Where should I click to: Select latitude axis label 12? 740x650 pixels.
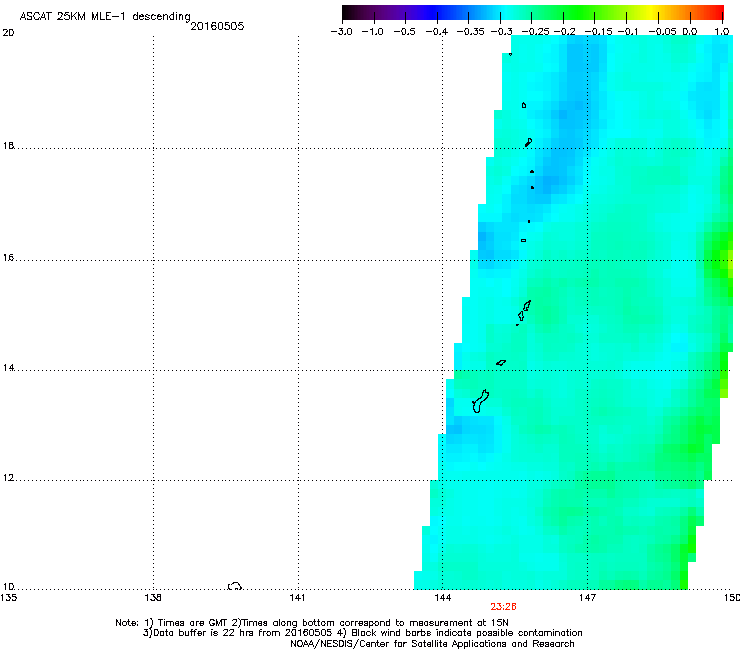8,478
